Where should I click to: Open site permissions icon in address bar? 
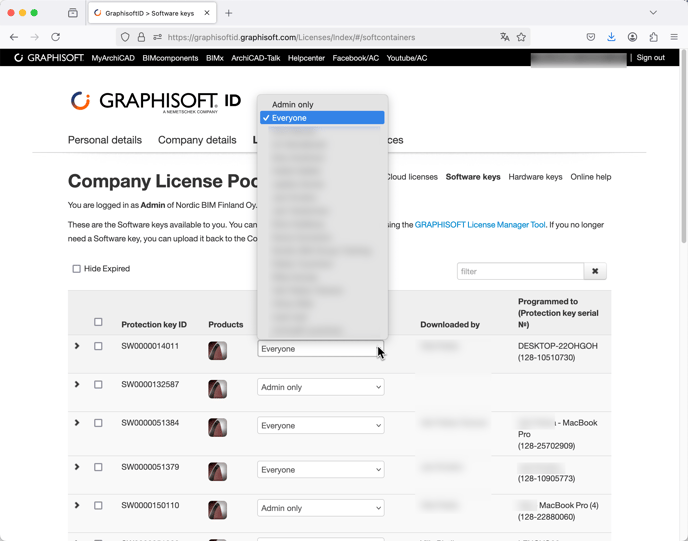[x=158, y=37]
